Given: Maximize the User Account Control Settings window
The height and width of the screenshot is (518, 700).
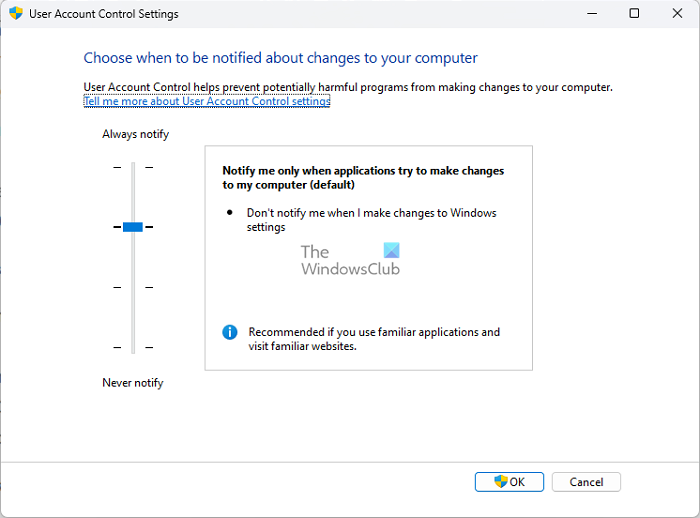Looking at the screenshot, I should (x=634, y=13).
